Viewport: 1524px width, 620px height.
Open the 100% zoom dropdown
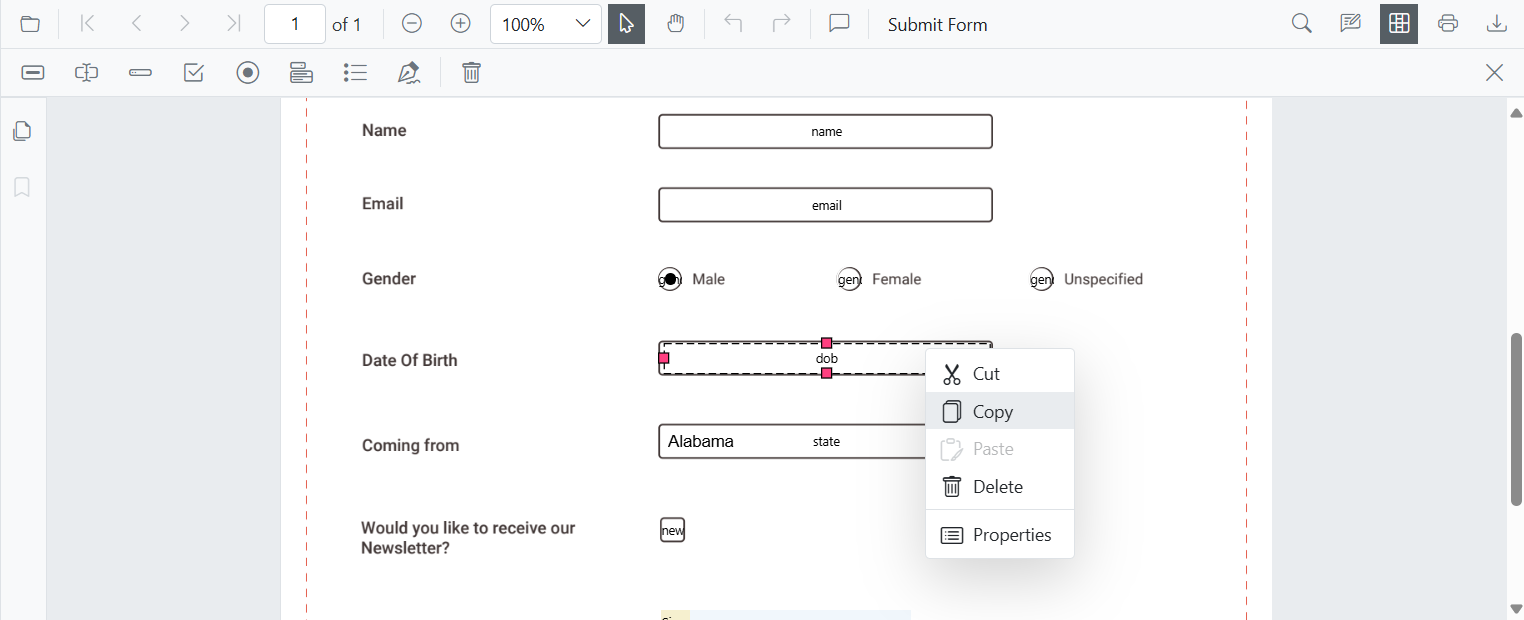tap(546, 24)
